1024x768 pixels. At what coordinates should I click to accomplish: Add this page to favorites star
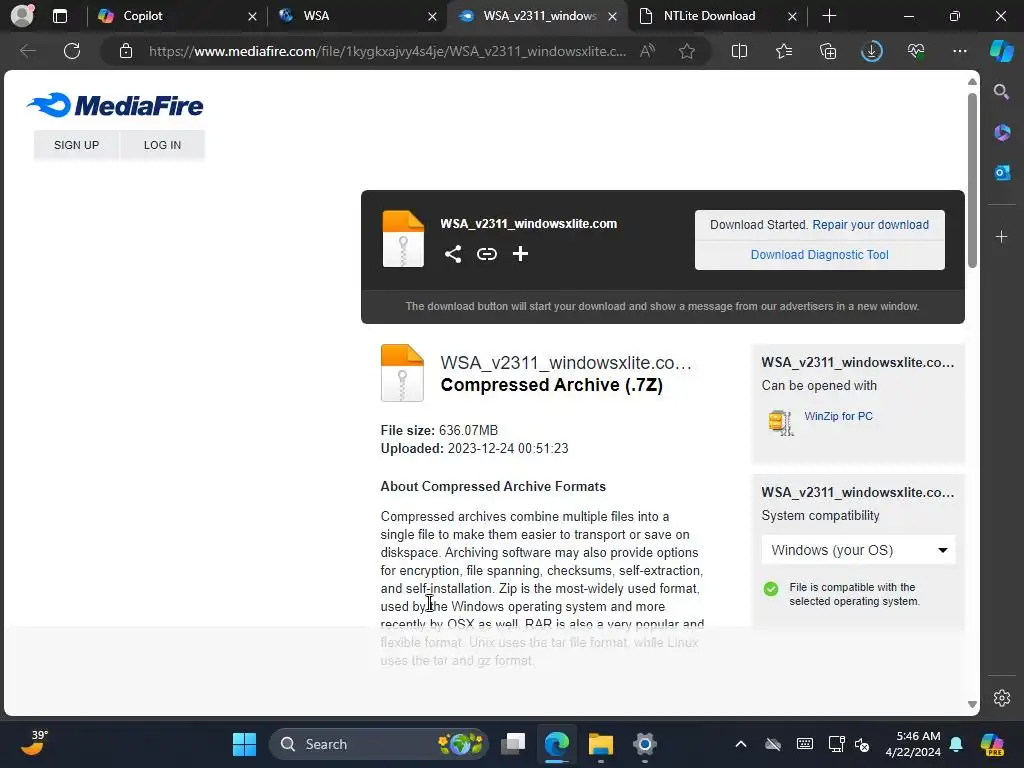pos(686,51)
